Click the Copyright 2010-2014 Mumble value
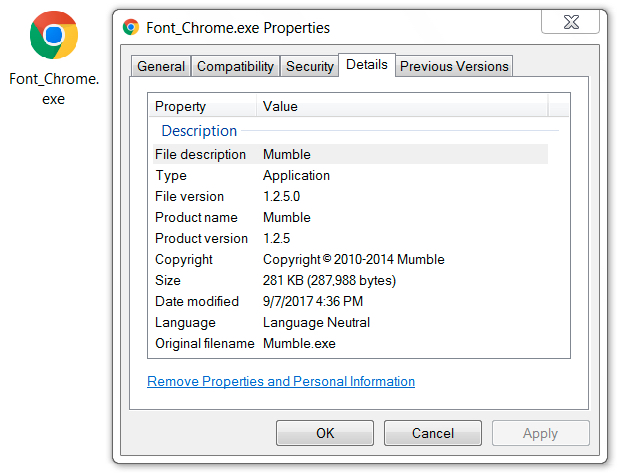The height and width of the screenshot is (475, 618). point(354,259)
